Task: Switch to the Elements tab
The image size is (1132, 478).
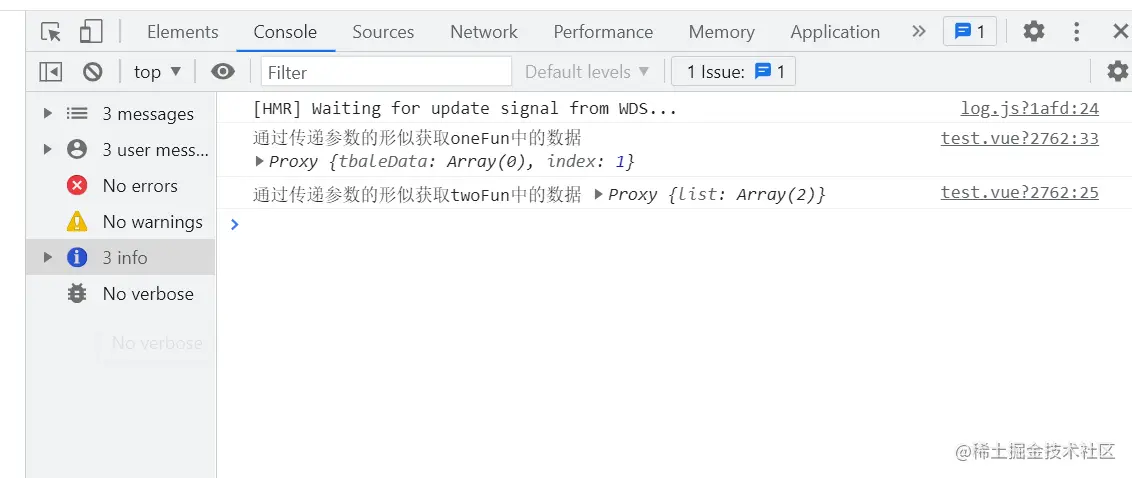Action: click(x=182, y=32)
